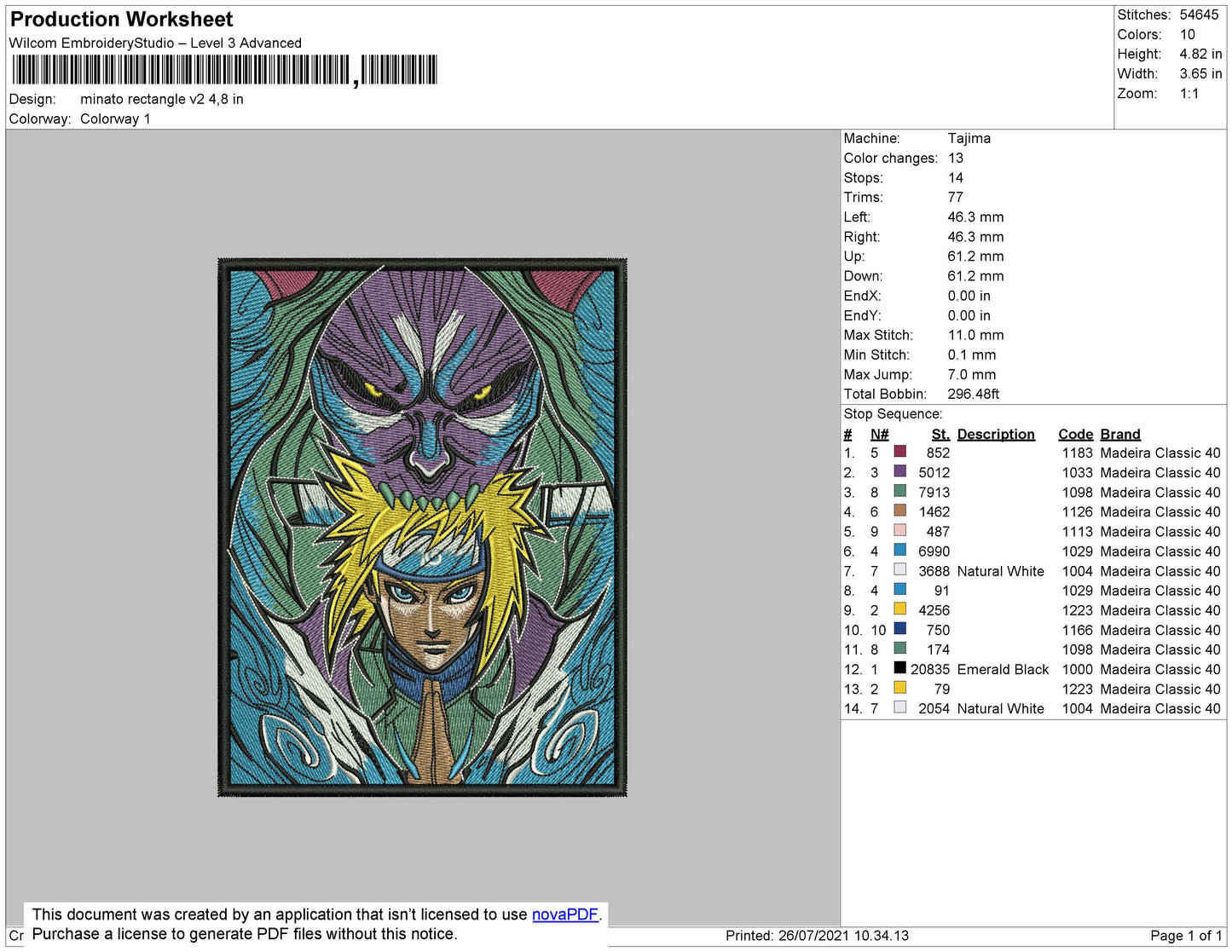Screen dimensions: 1232x952
Task: Click the 'Brand' column header
Action: [x=1120, y=435]
